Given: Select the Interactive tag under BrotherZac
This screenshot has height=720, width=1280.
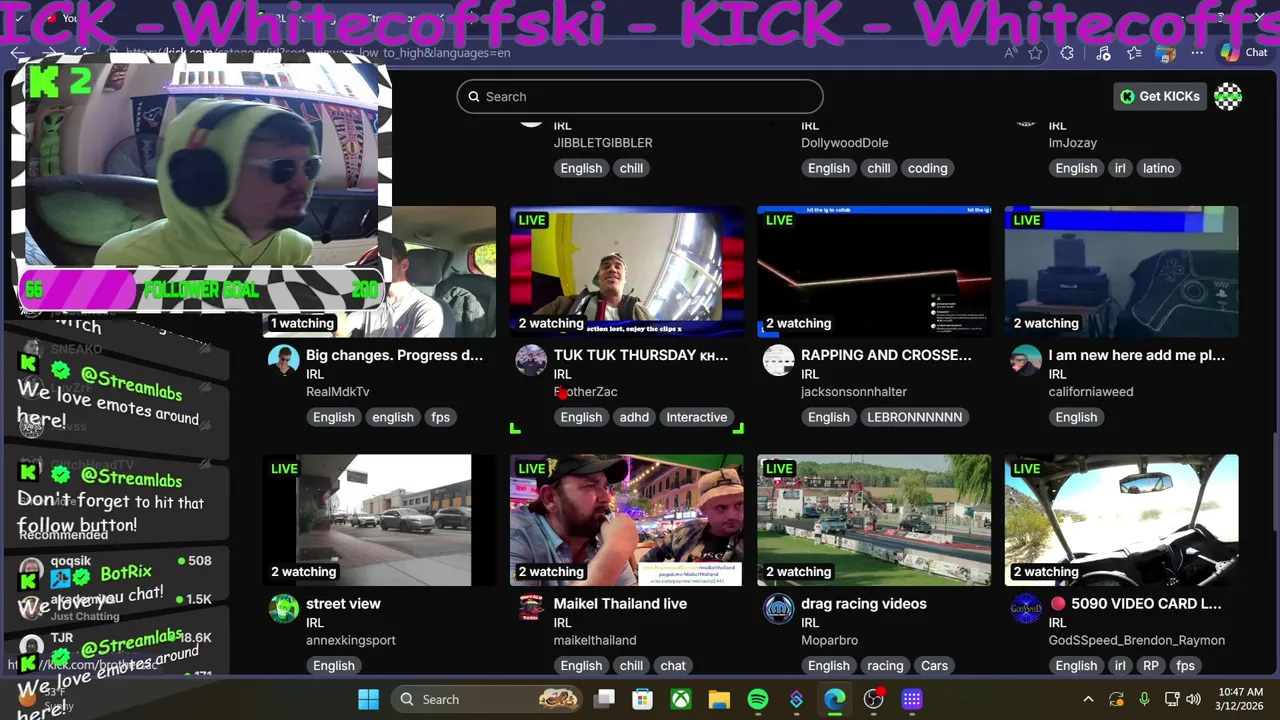Looking at the screenshot, I should pyautogui.click(x=697, y=417).
